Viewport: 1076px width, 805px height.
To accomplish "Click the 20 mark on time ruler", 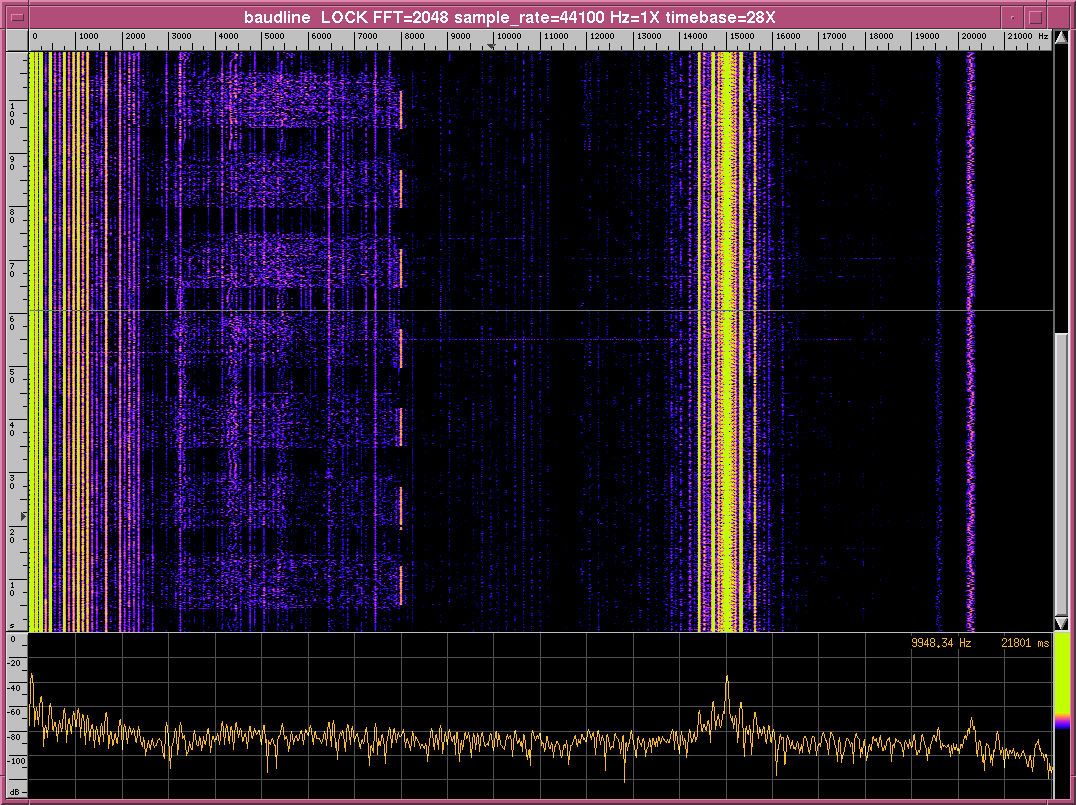I will (x=12, y=535).
